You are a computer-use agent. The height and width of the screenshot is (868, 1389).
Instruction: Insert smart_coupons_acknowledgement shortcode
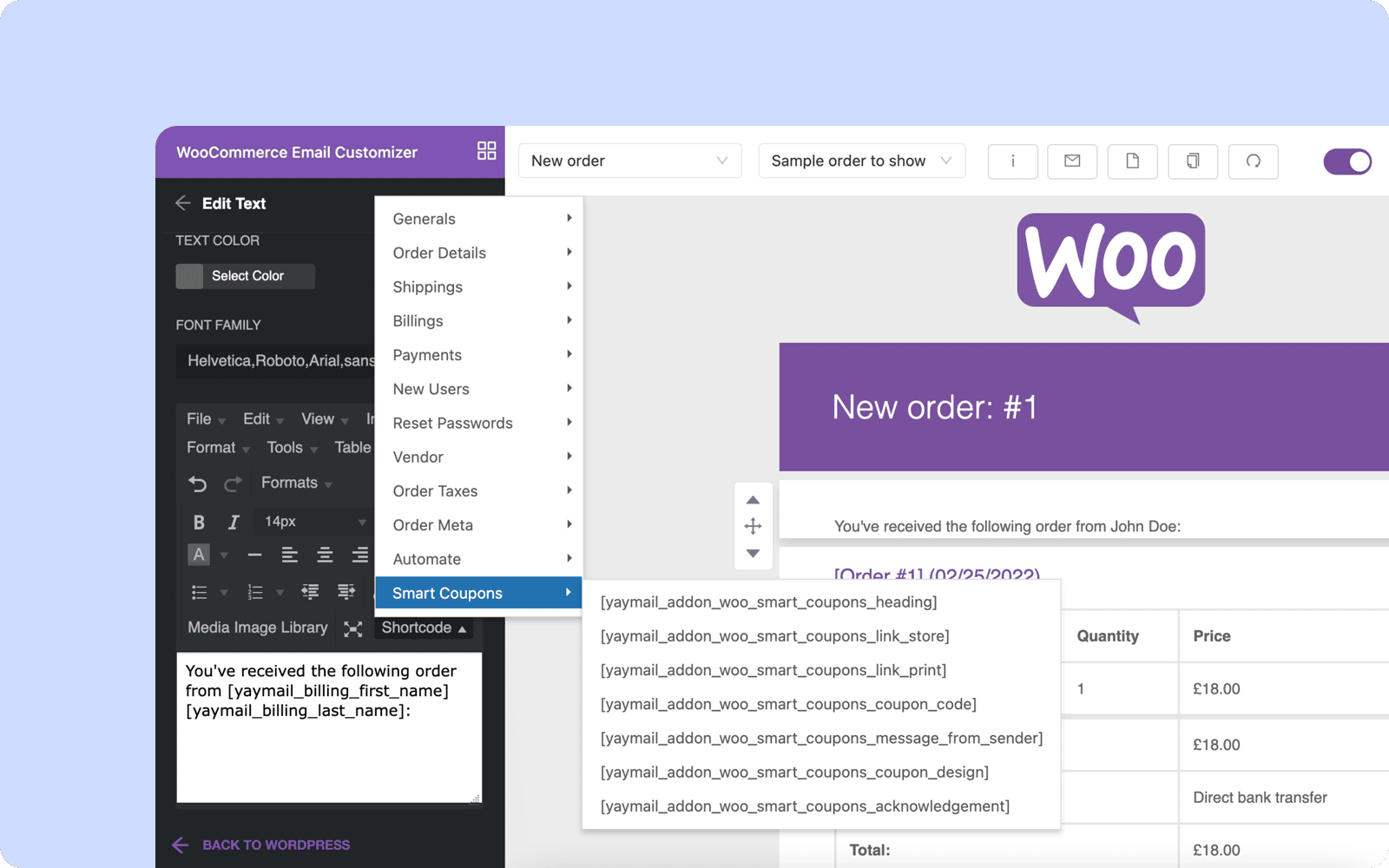(x=805, y=806)
